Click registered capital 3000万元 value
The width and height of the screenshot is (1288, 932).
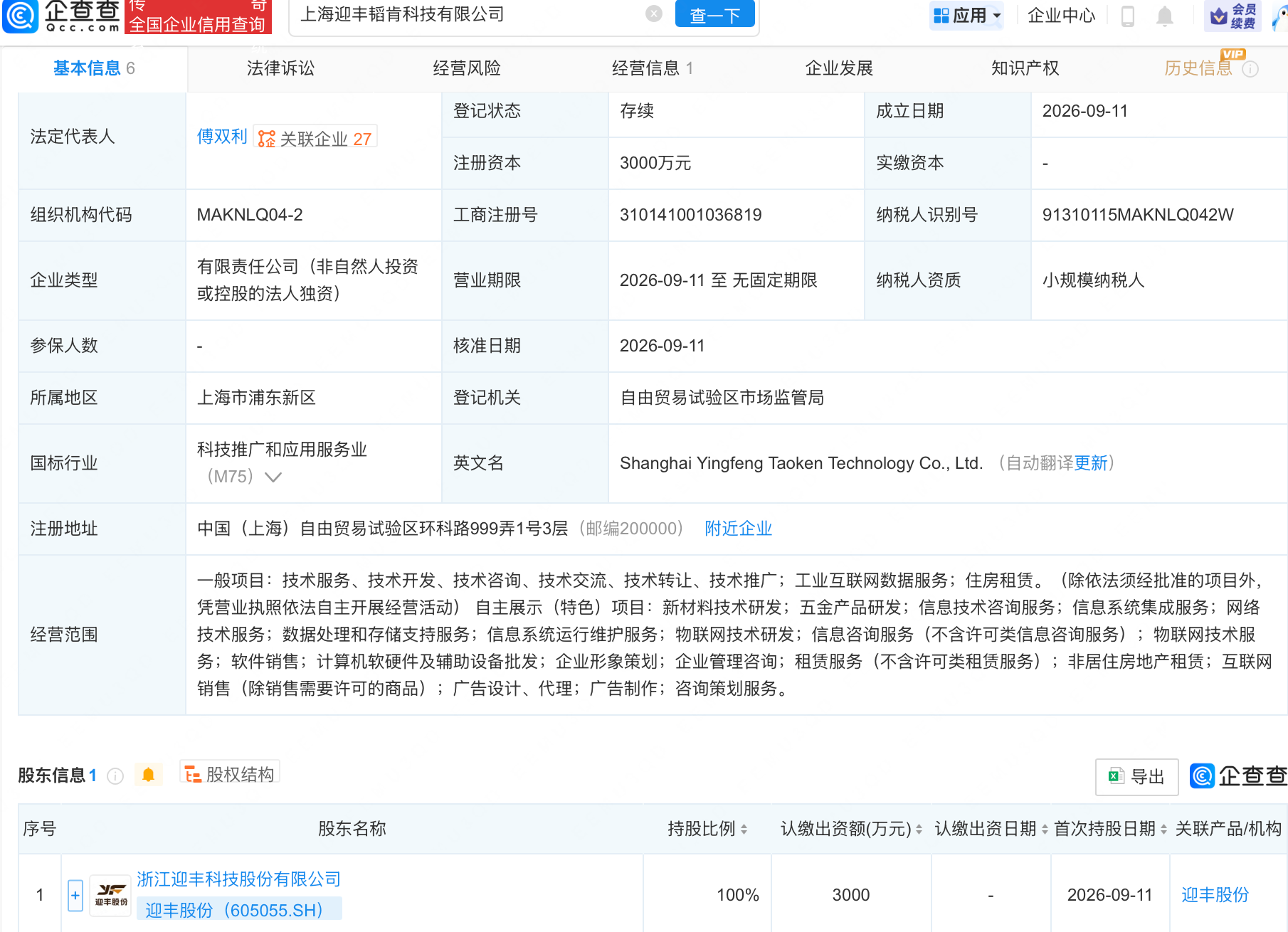[655, 163]
